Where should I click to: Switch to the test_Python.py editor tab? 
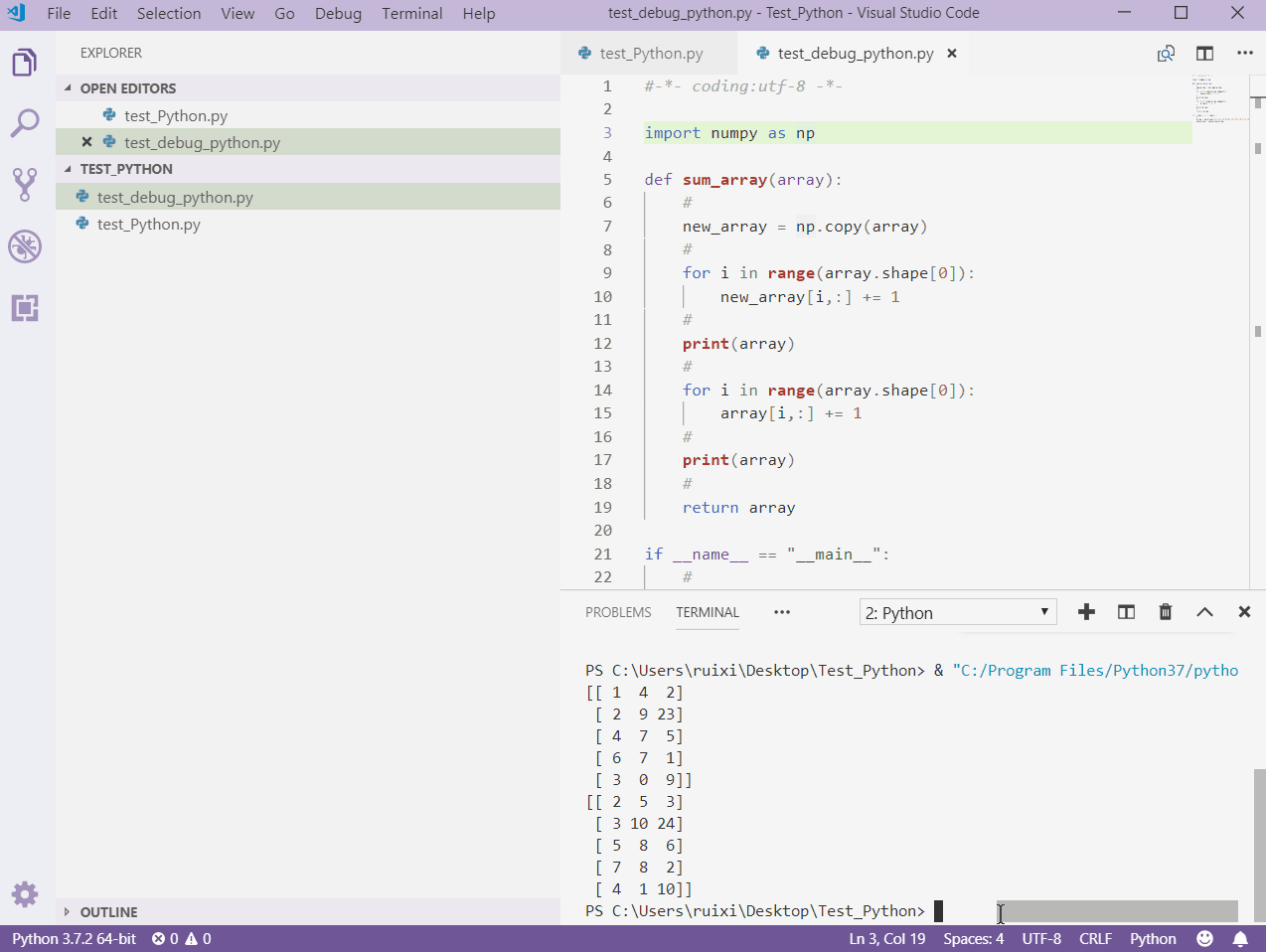pyautogui.click(x=650, y=54)
